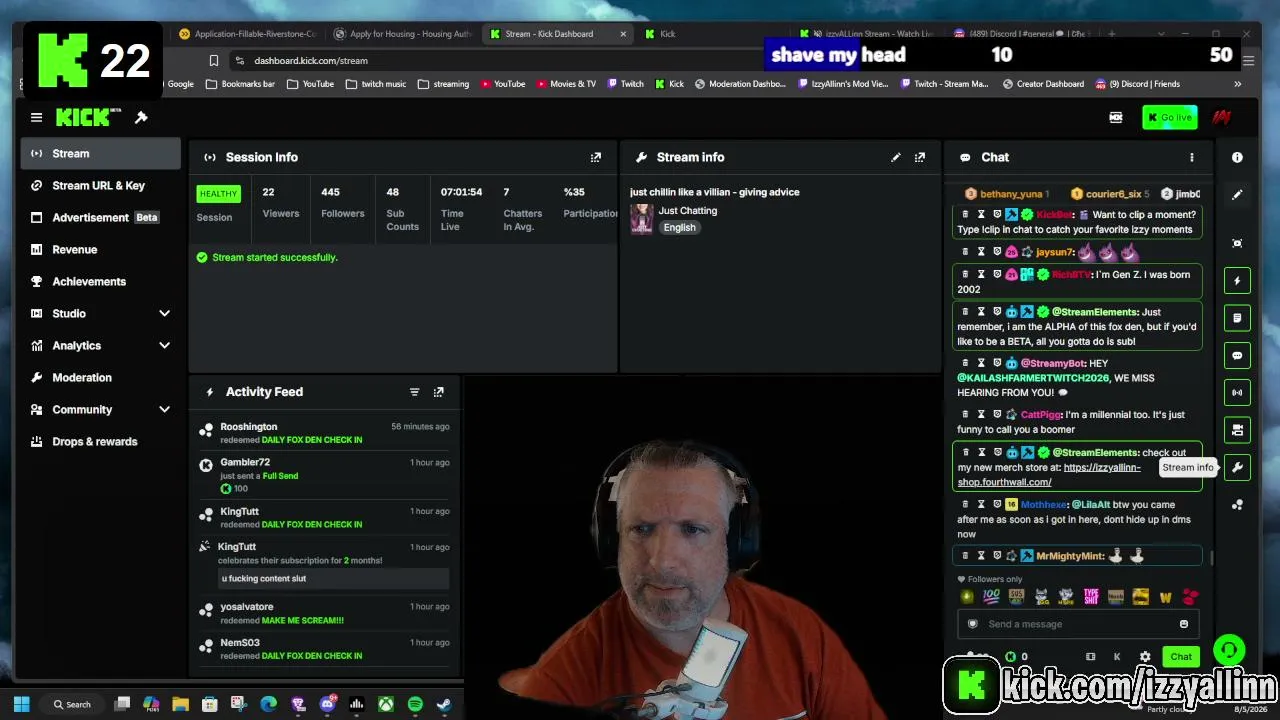
Task: Open the streaming bookmarks folder
Action: (444, 84)
